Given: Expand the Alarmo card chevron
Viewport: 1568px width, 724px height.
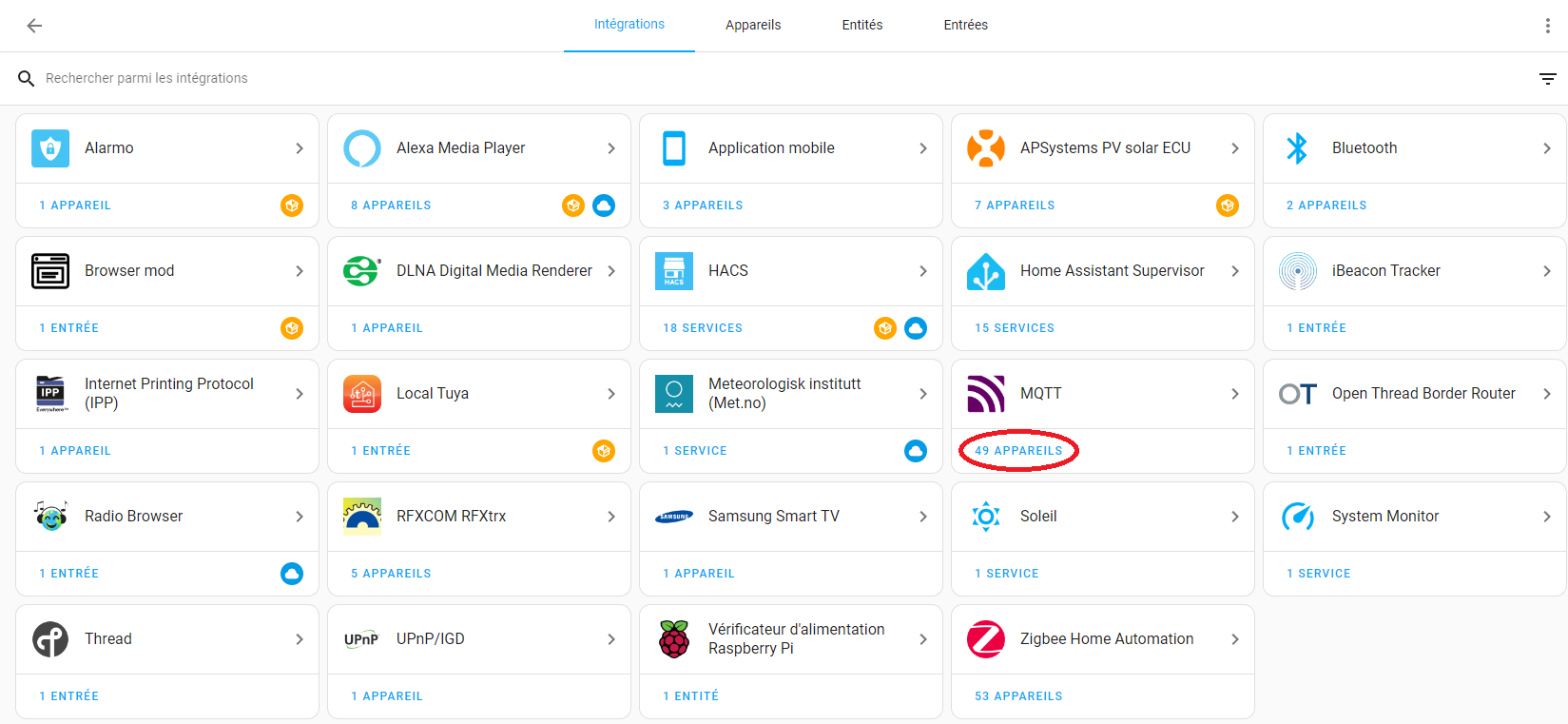Looking at the screenshot, I should click(x=300, y=148).
